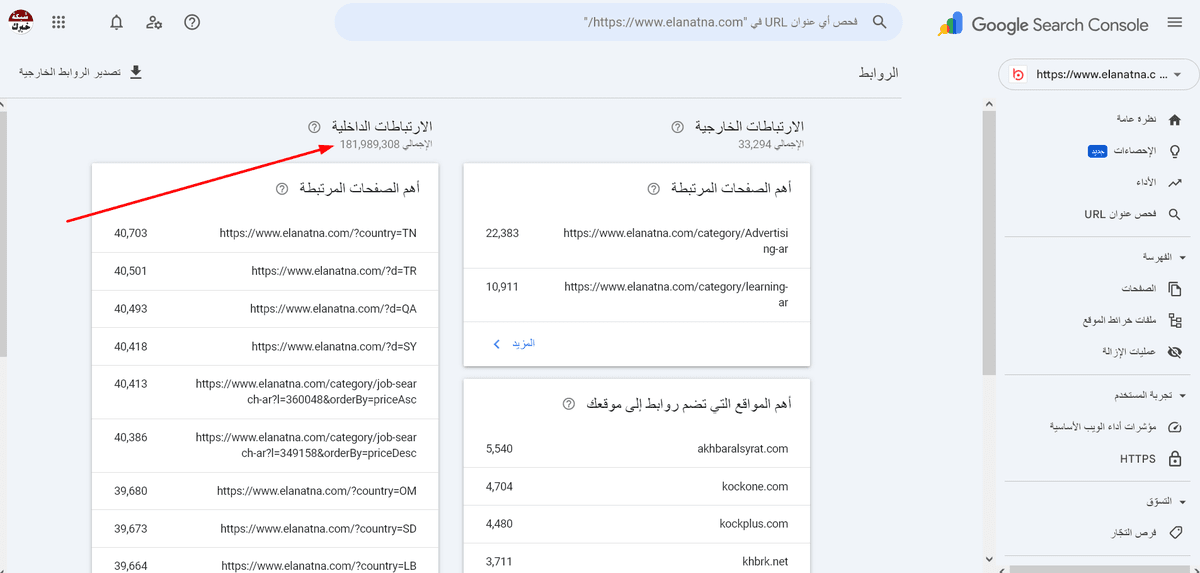
Task: Click help icon beside أهم المواقع التي تضم روابط
Action: [x=569, y=404]
